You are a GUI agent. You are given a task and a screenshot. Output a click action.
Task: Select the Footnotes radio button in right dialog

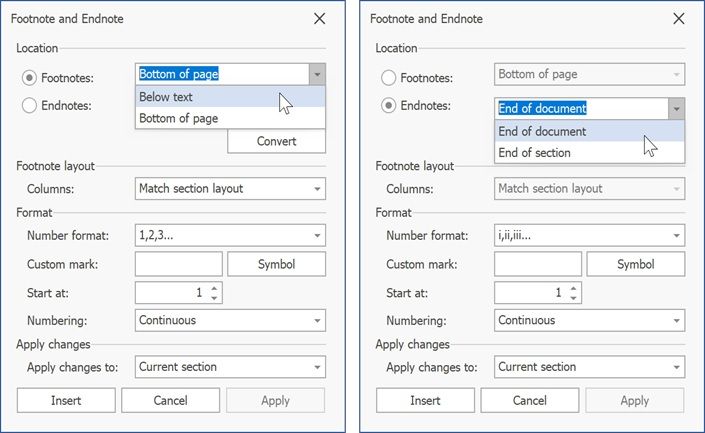388,78
